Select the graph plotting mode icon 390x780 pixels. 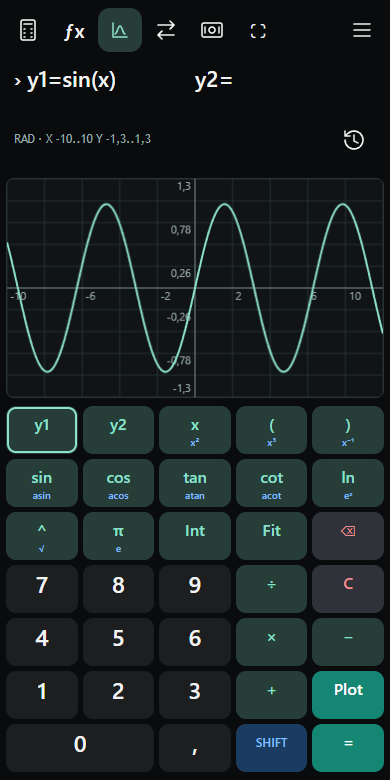[x=120, y=30]
